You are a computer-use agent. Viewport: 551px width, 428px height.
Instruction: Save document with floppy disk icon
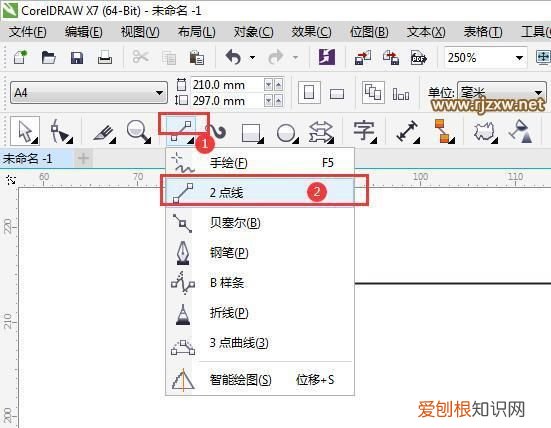[77, 57]
